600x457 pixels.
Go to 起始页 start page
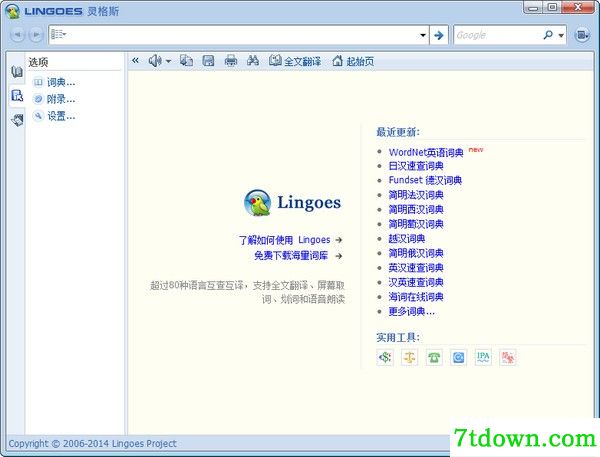pyautogui.click(x=353, y=61)
